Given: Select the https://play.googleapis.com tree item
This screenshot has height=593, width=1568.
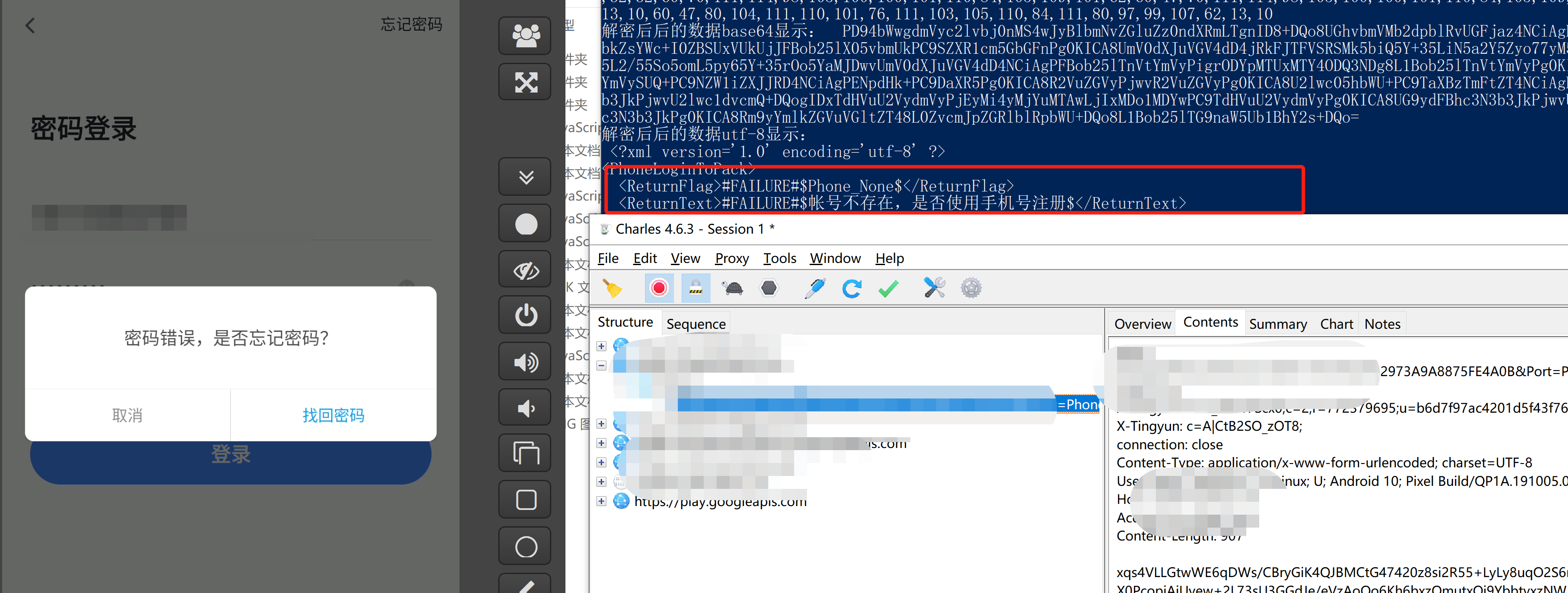Looking at the screenshot, I should (x=720, y=501).
